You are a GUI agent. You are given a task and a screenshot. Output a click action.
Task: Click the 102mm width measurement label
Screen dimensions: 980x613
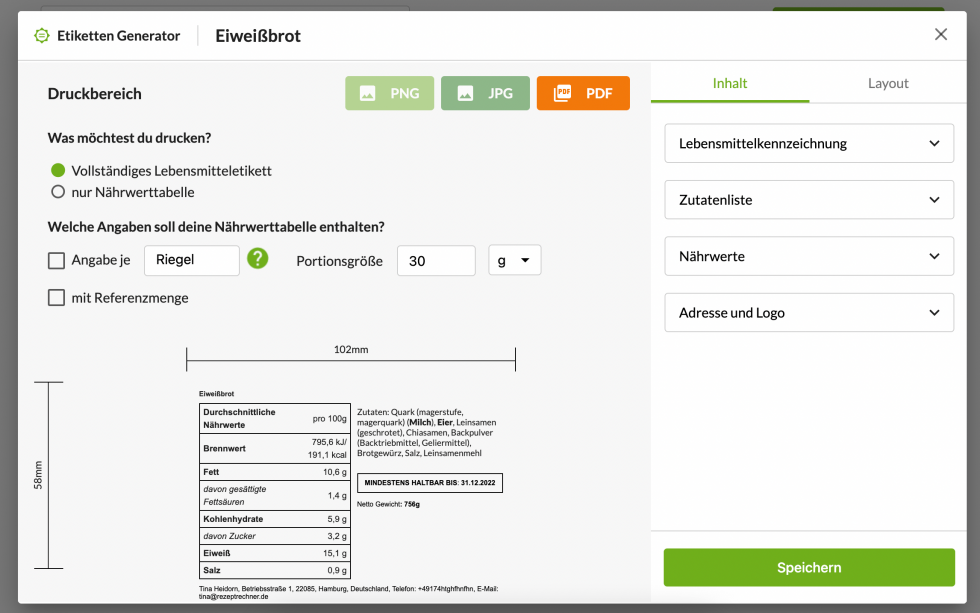click(351, 350)
